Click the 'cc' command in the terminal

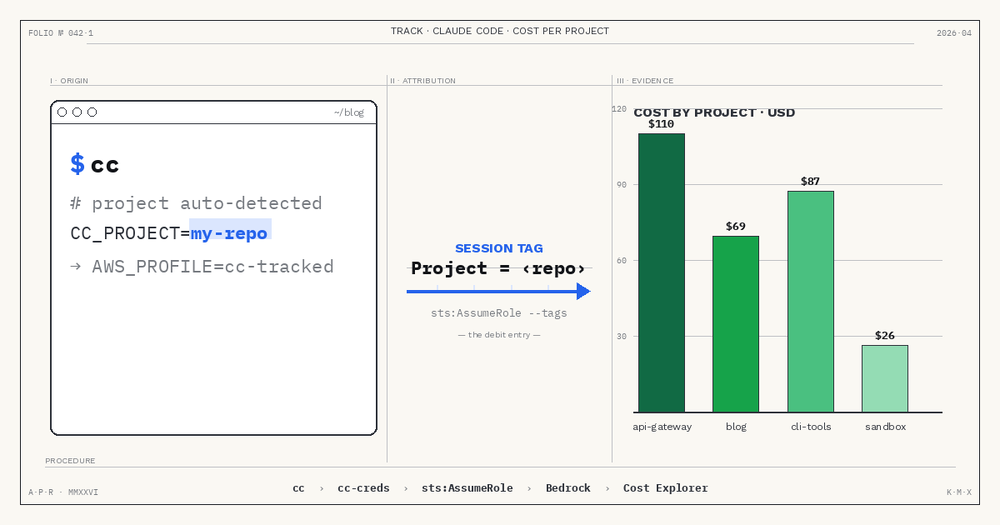pos(105,165)
